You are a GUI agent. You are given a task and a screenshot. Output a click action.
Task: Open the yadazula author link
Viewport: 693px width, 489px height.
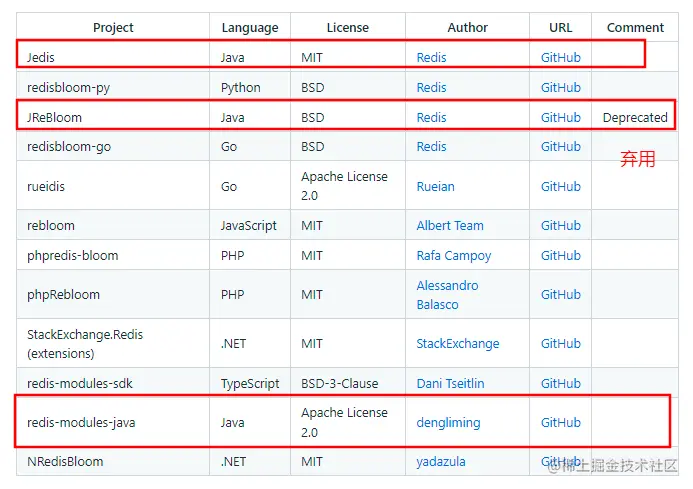pyautogui.click(x=441, y=462)
